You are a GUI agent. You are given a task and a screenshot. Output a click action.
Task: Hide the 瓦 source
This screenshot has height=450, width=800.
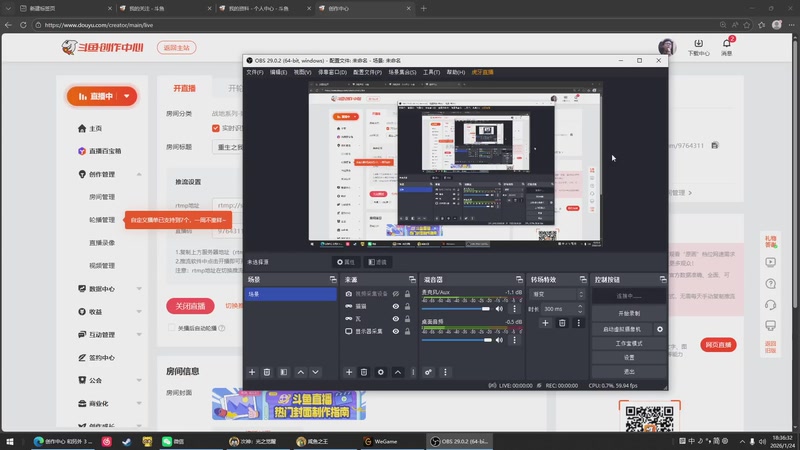tap(395, 319)
